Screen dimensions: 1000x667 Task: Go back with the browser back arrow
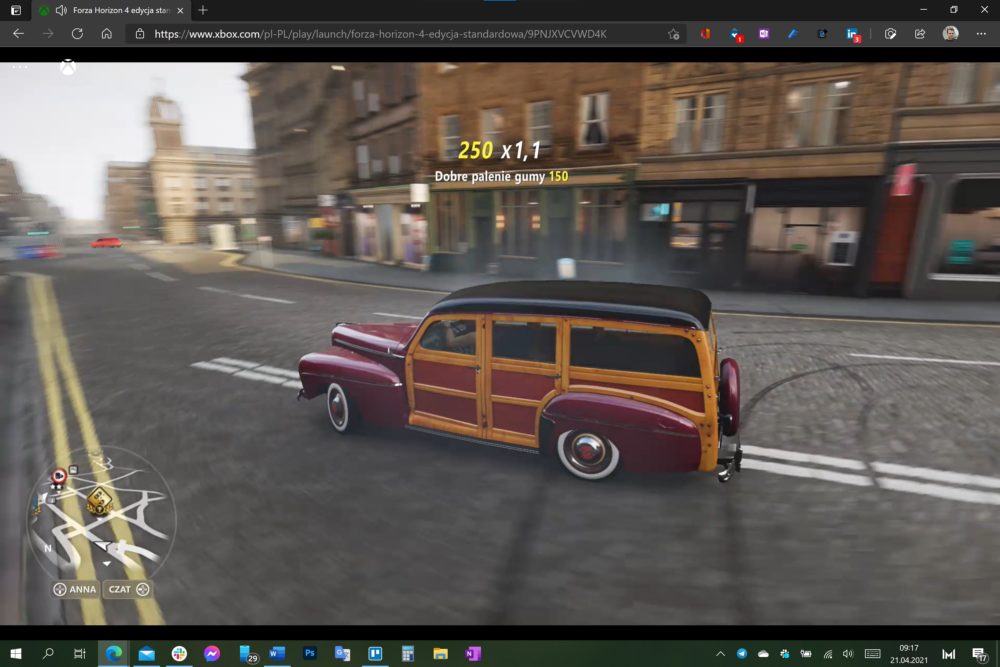pos(18,34)
